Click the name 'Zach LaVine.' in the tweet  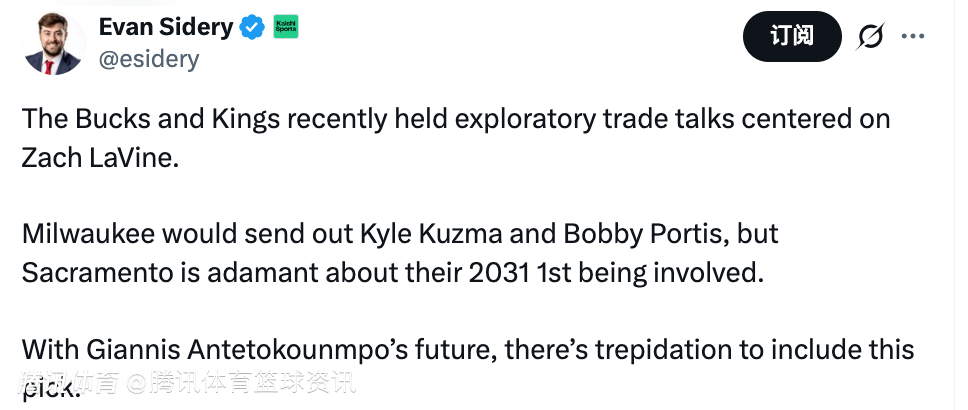(x=99, y=158)
